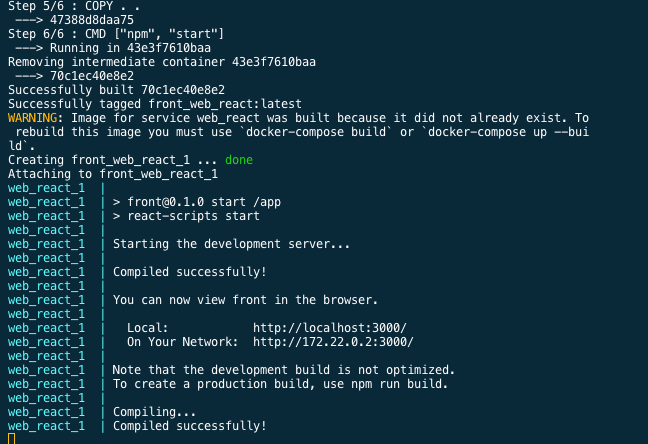The width and height of the screenshot is (648, 444).
Task: Click 'Successfully built 70c1ec40e8e2' line
Action: [117, 90]
